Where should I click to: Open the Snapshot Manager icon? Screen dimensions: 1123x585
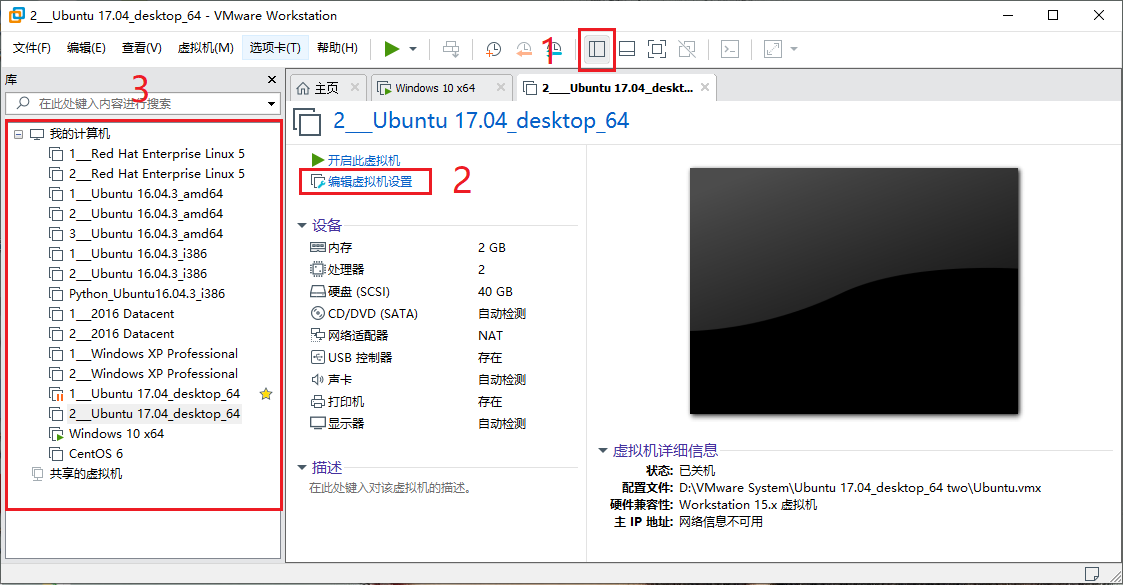pos(554,48)
